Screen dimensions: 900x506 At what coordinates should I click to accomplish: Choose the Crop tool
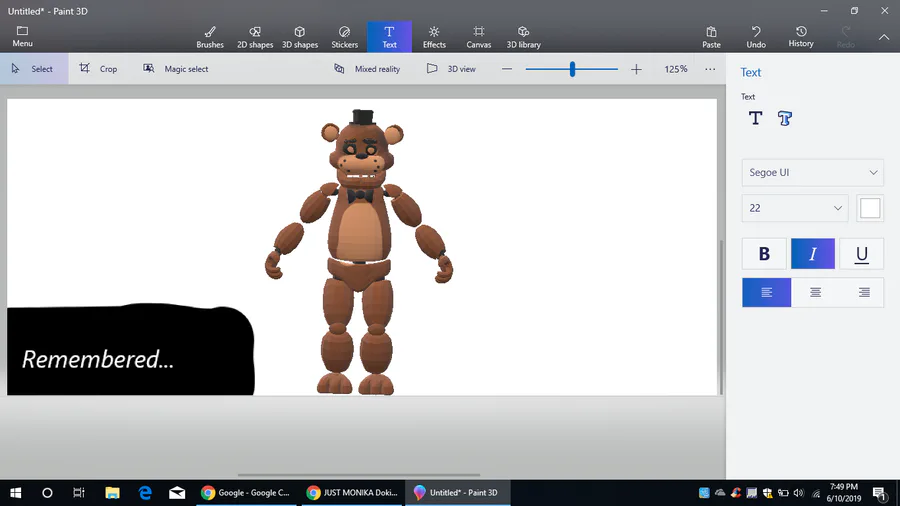[98, 69]
